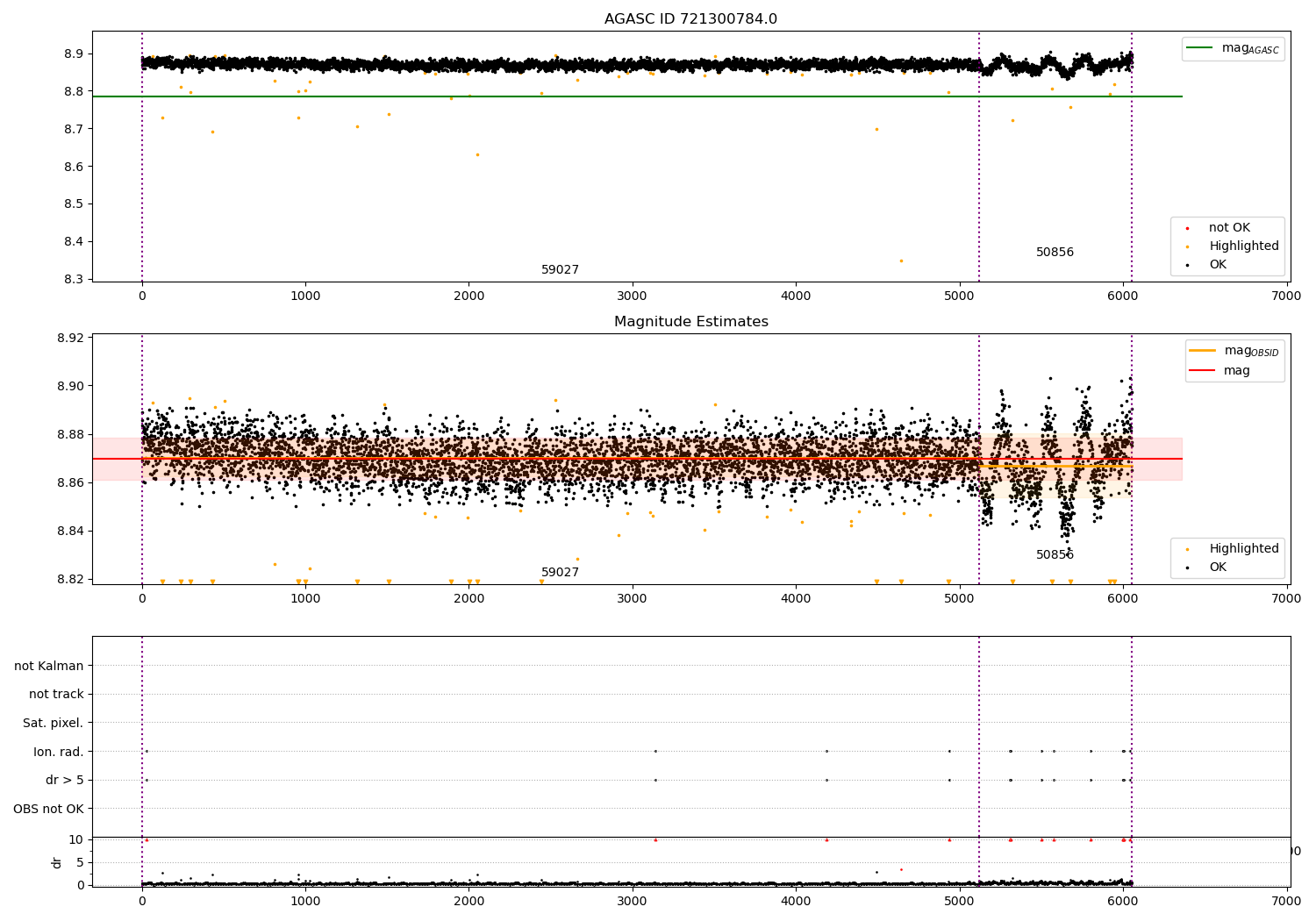Click the plot title "AGASC ID 721300784.0"
The height and width of the screenshot is (921, 1316).
[690, 19]
